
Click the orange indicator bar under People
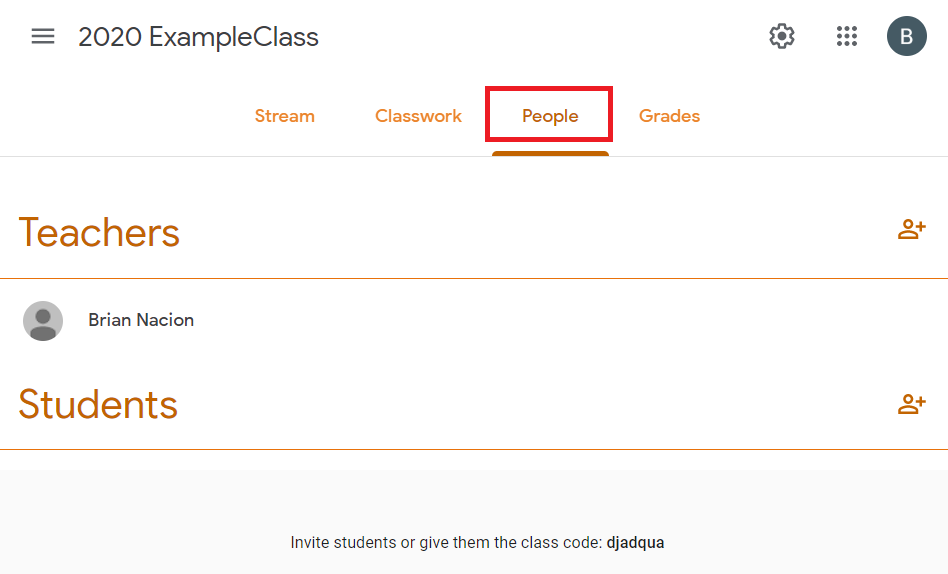pos(550,153)
